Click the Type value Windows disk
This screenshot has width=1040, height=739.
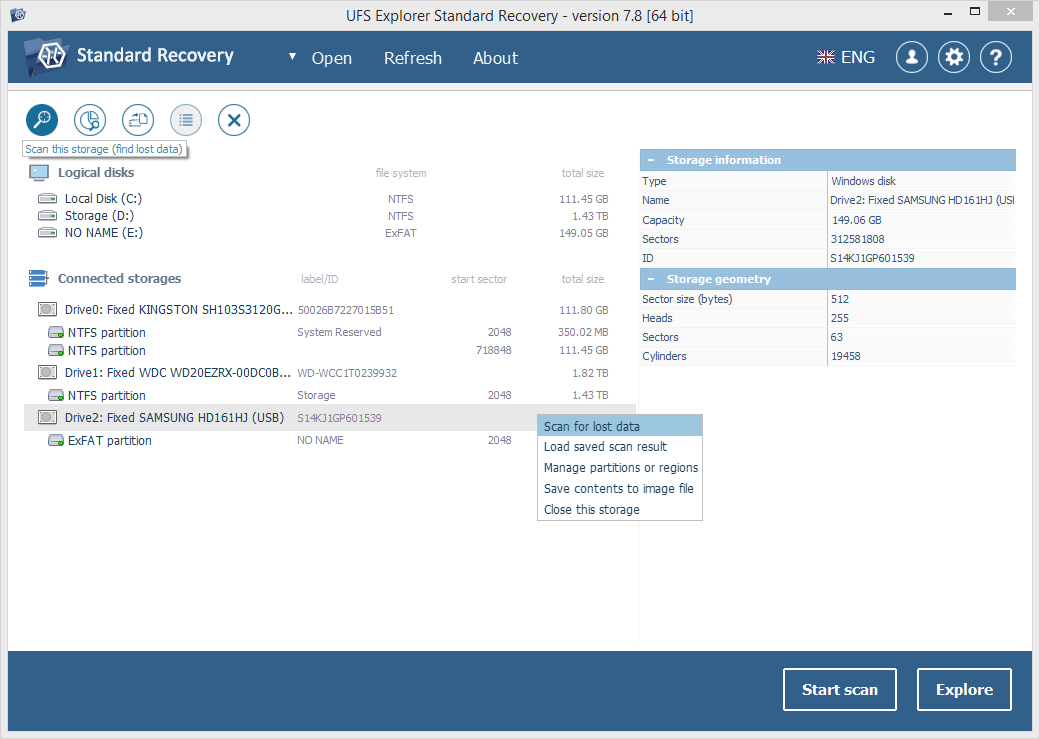[x=863, y=181]
